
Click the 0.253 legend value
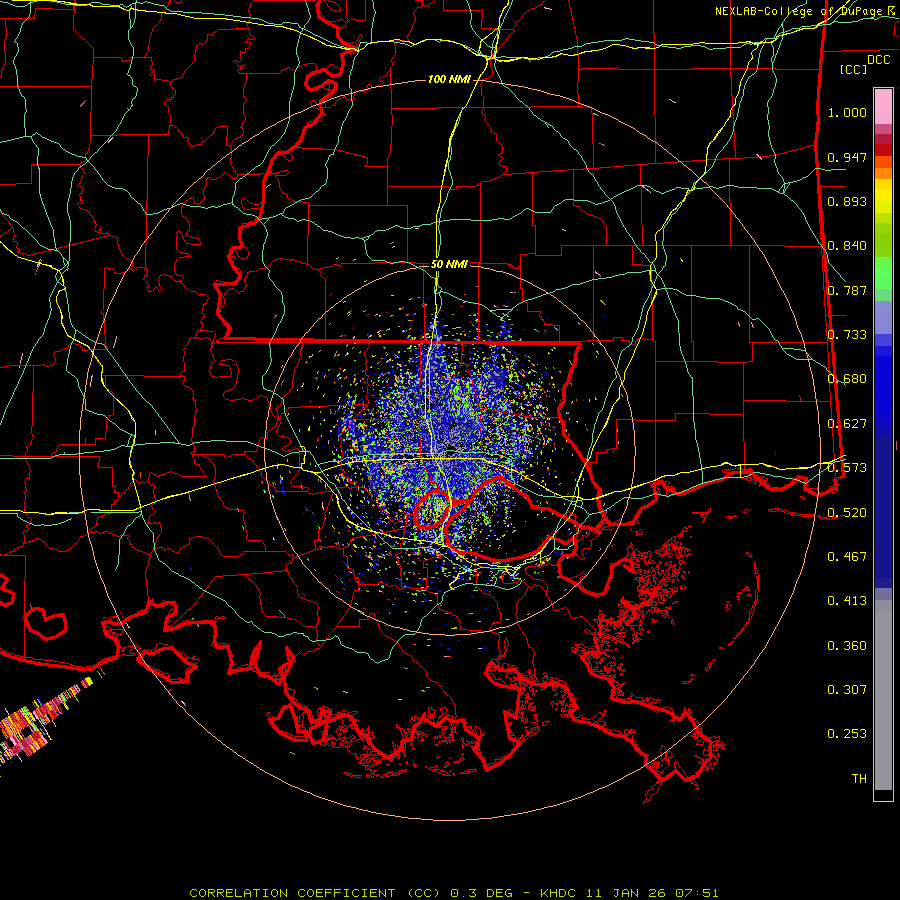coord(847,734)
